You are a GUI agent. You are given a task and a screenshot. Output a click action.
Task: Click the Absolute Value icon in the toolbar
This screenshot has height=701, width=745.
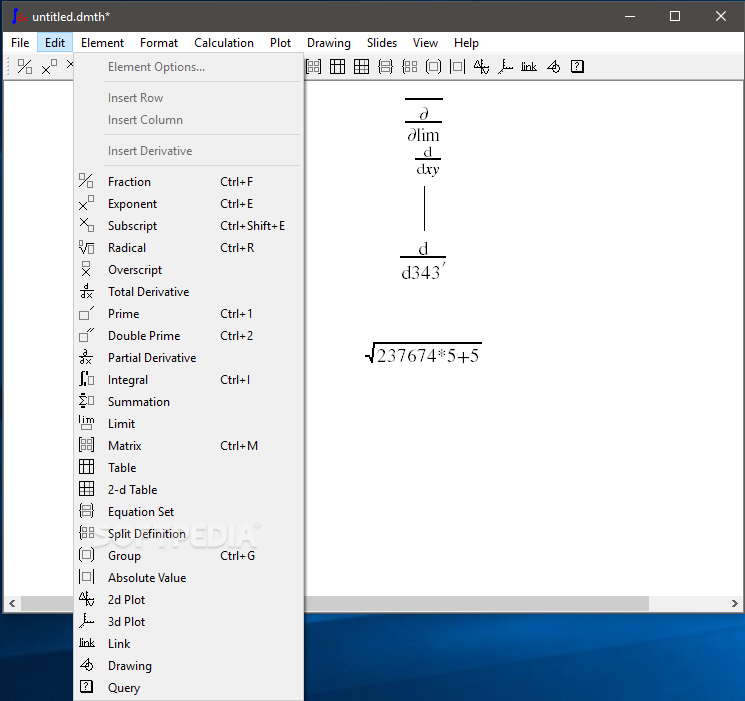pyautogui.click(x=458, y=67)
